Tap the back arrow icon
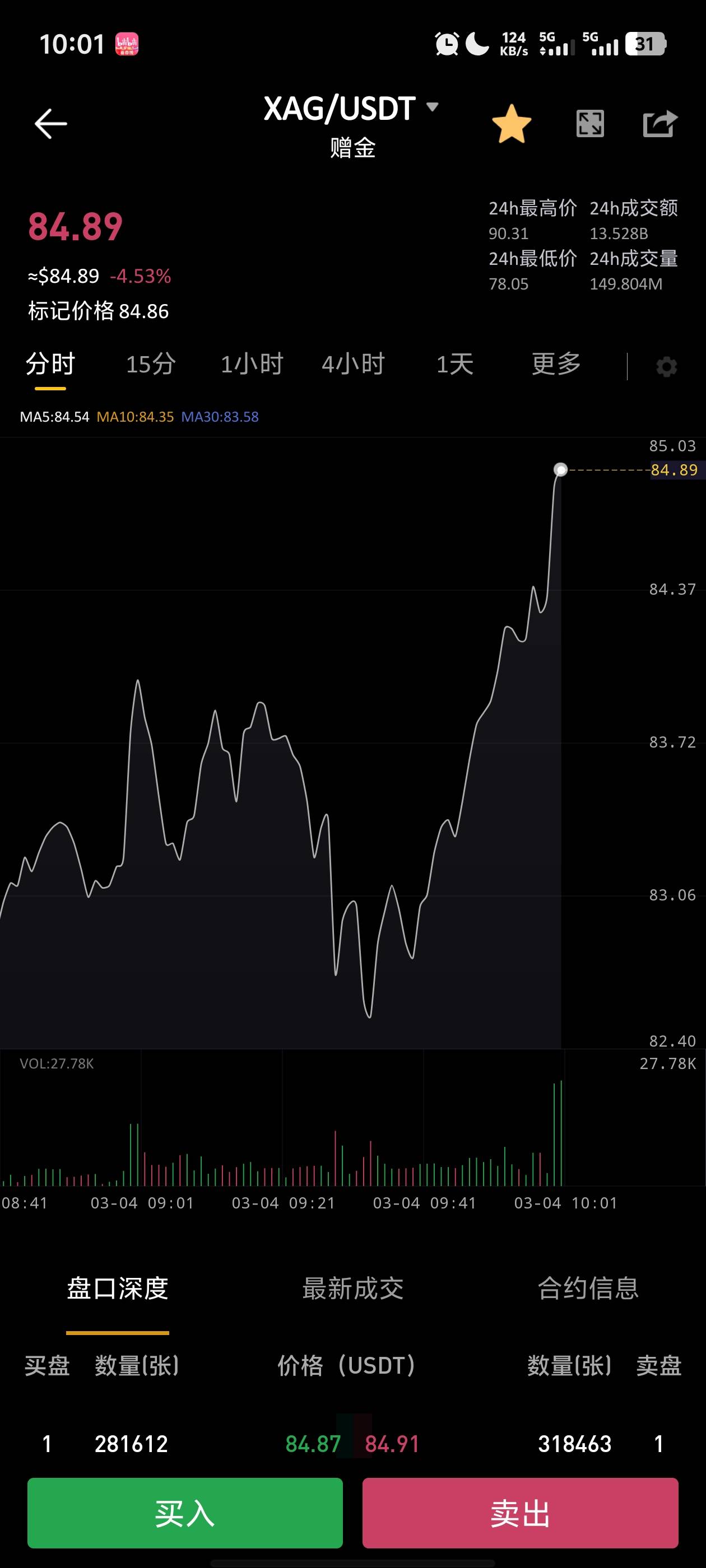The height and width of the screenshot is (1568, 706). [x=50, y=124]
